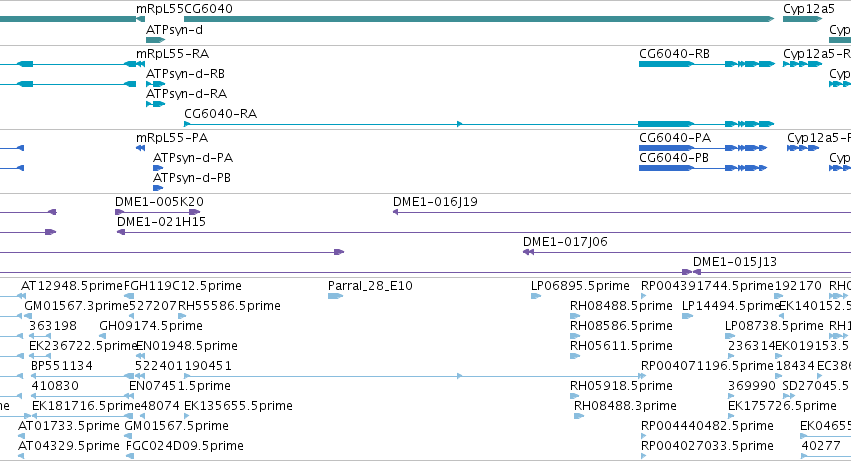
Task: Select the DME1-005K20 clone feature
Action: pos(157,212)
